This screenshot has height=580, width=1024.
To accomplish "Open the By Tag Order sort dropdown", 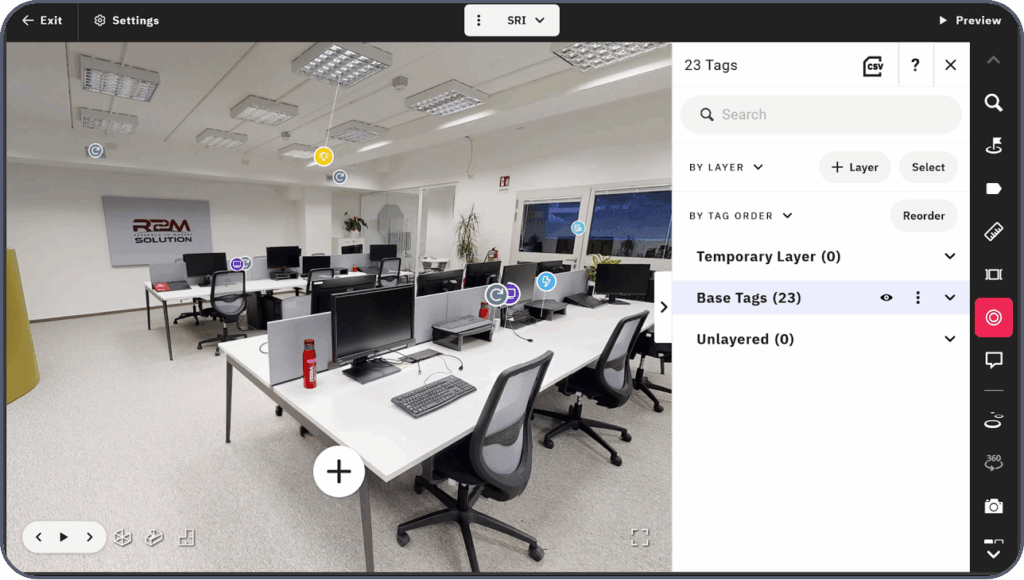I will (x=740, y=216).
